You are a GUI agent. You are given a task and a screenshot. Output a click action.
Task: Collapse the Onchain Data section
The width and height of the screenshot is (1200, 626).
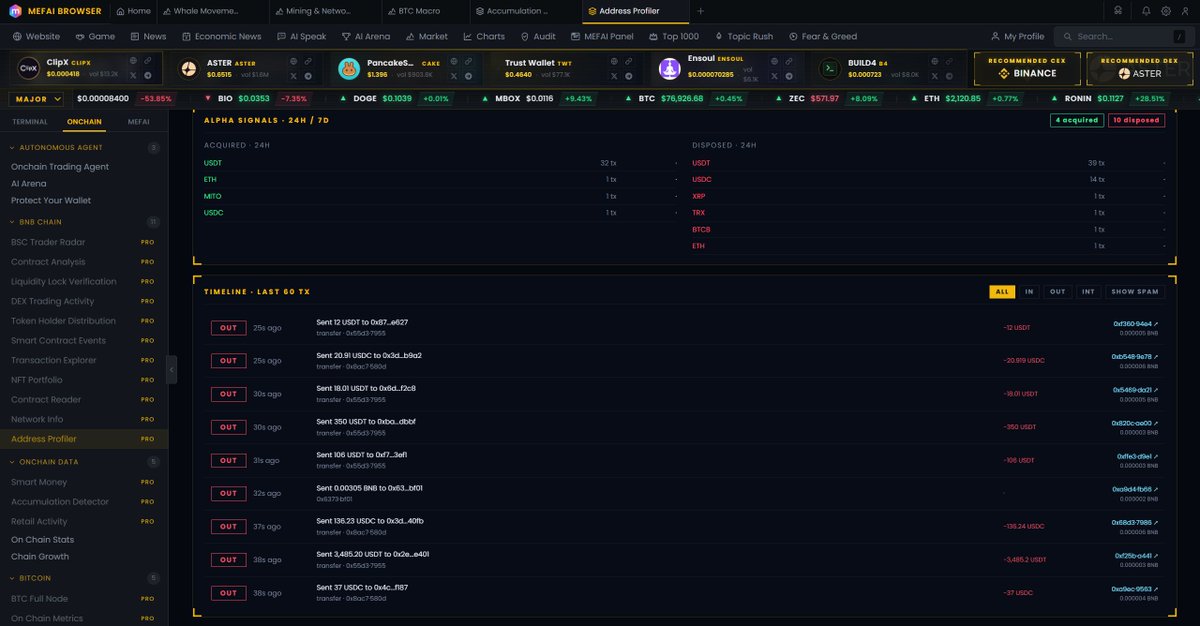pyautogui.click(x=84, y=462)
